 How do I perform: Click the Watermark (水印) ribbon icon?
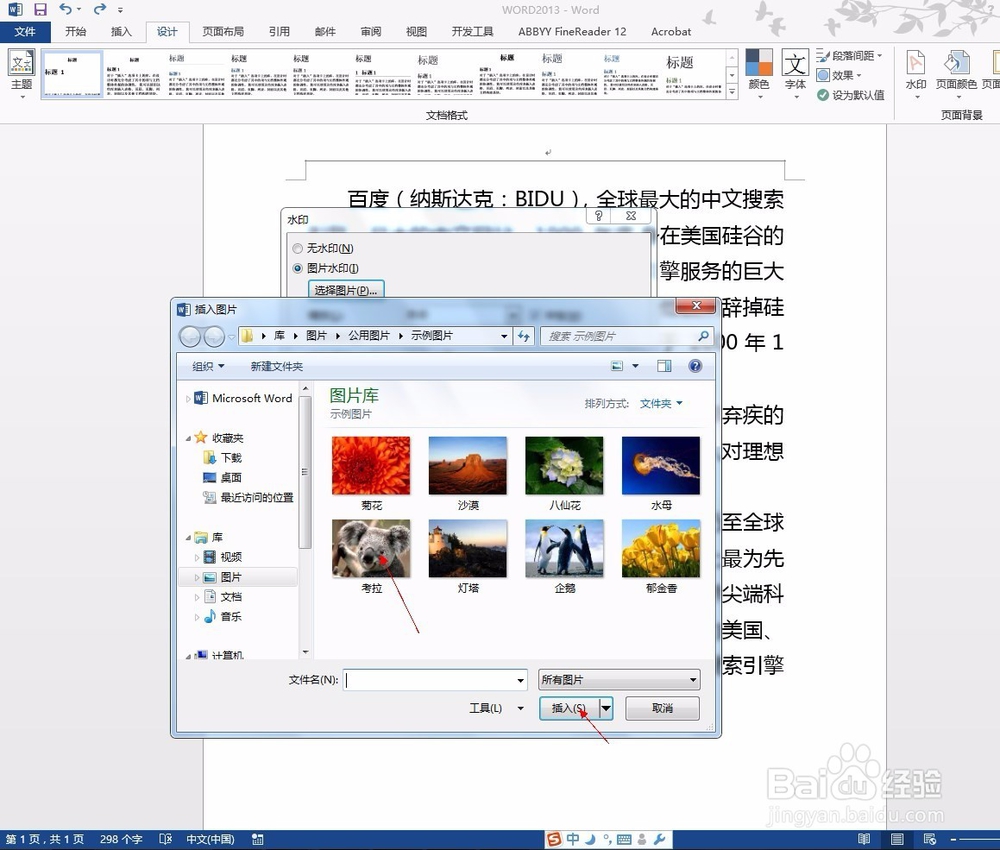pos(916,73)
